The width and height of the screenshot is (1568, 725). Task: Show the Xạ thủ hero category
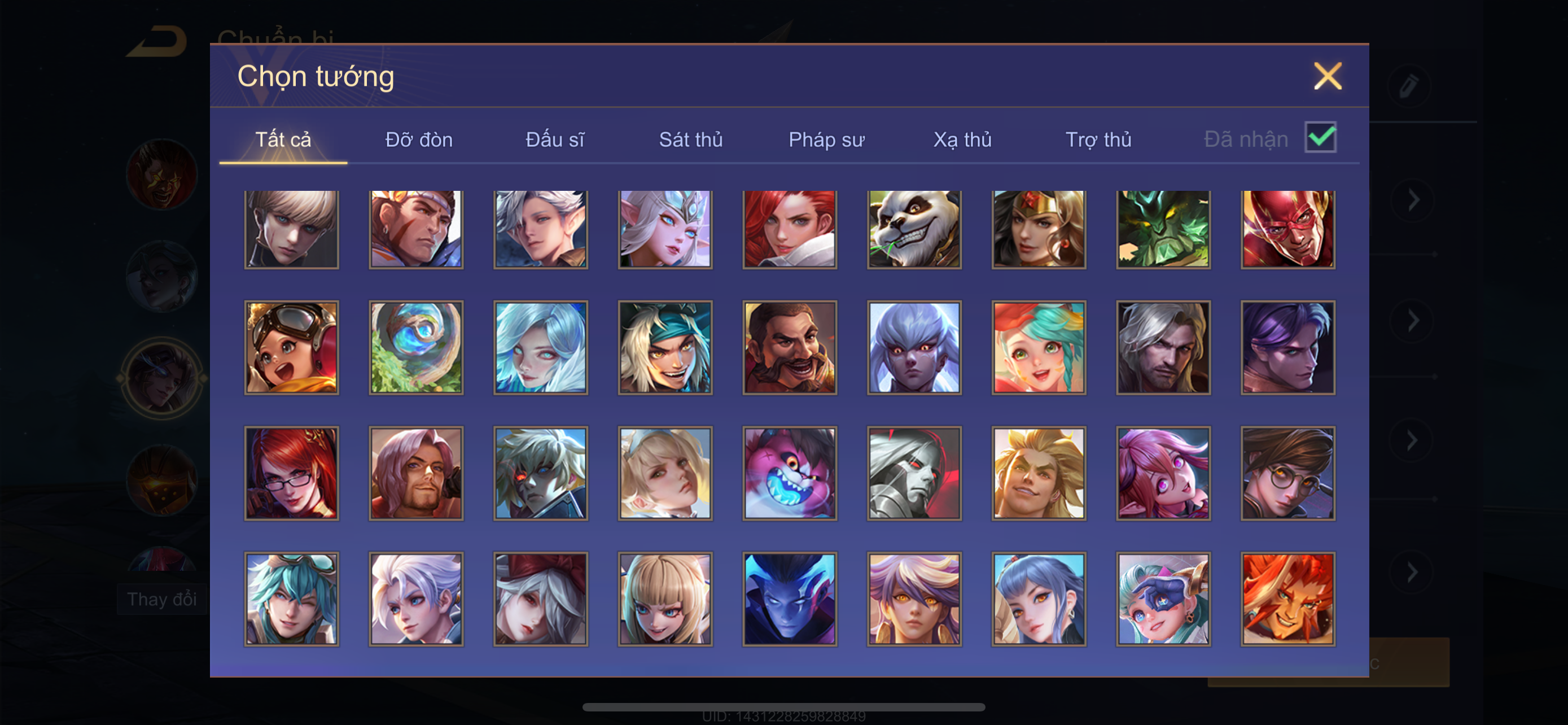[962, 139]
